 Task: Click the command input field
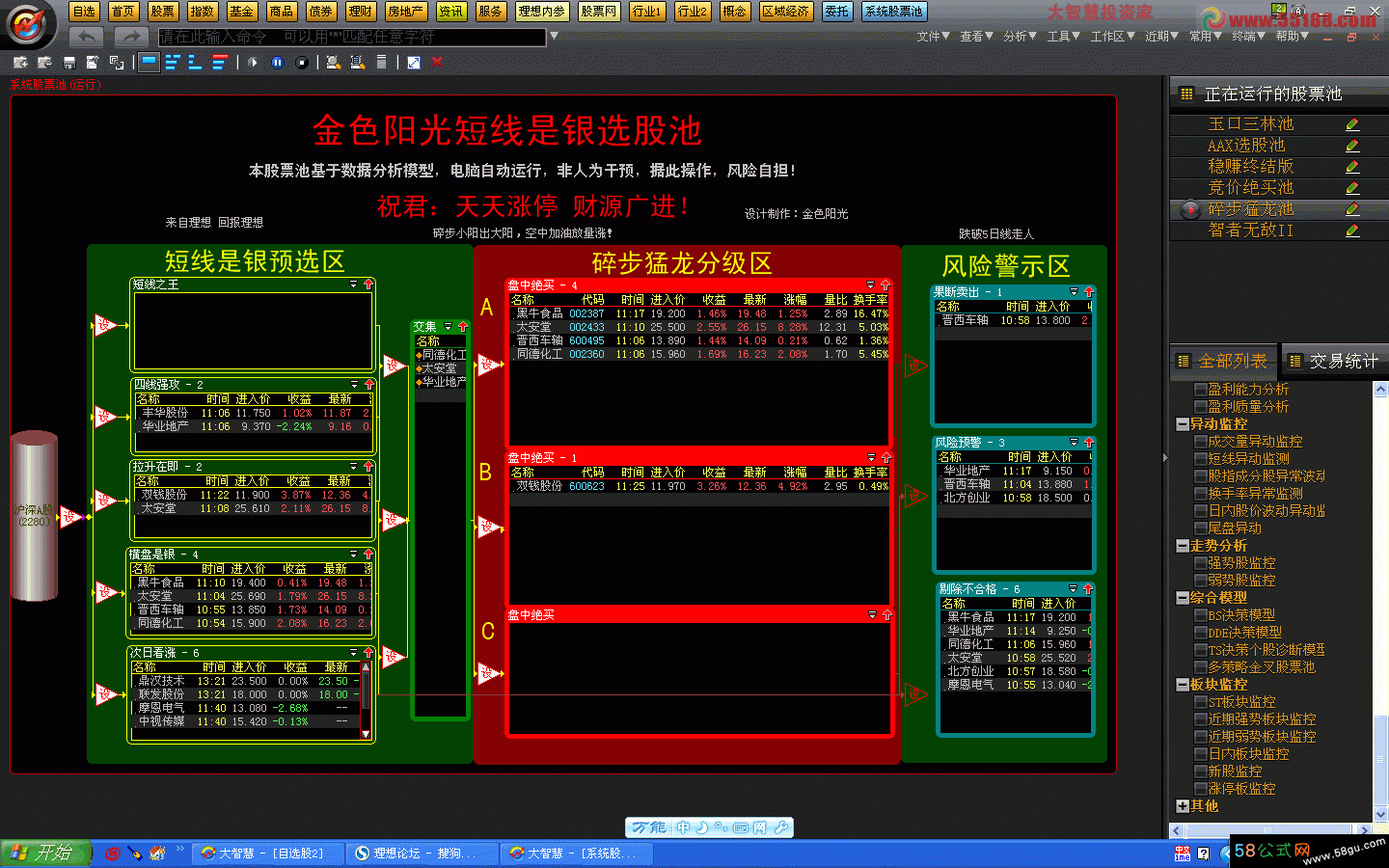tap(352, 37)
